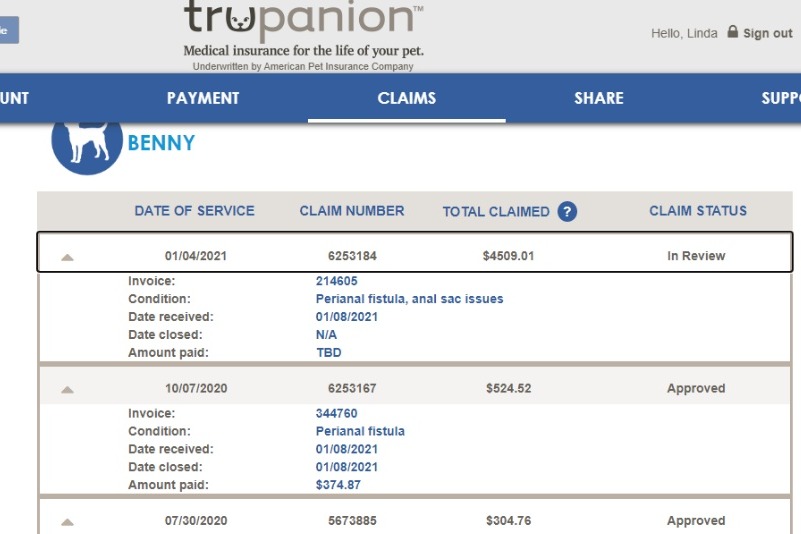Click the Claim Number column header
801x534 pixels.
tap(352, 211)
